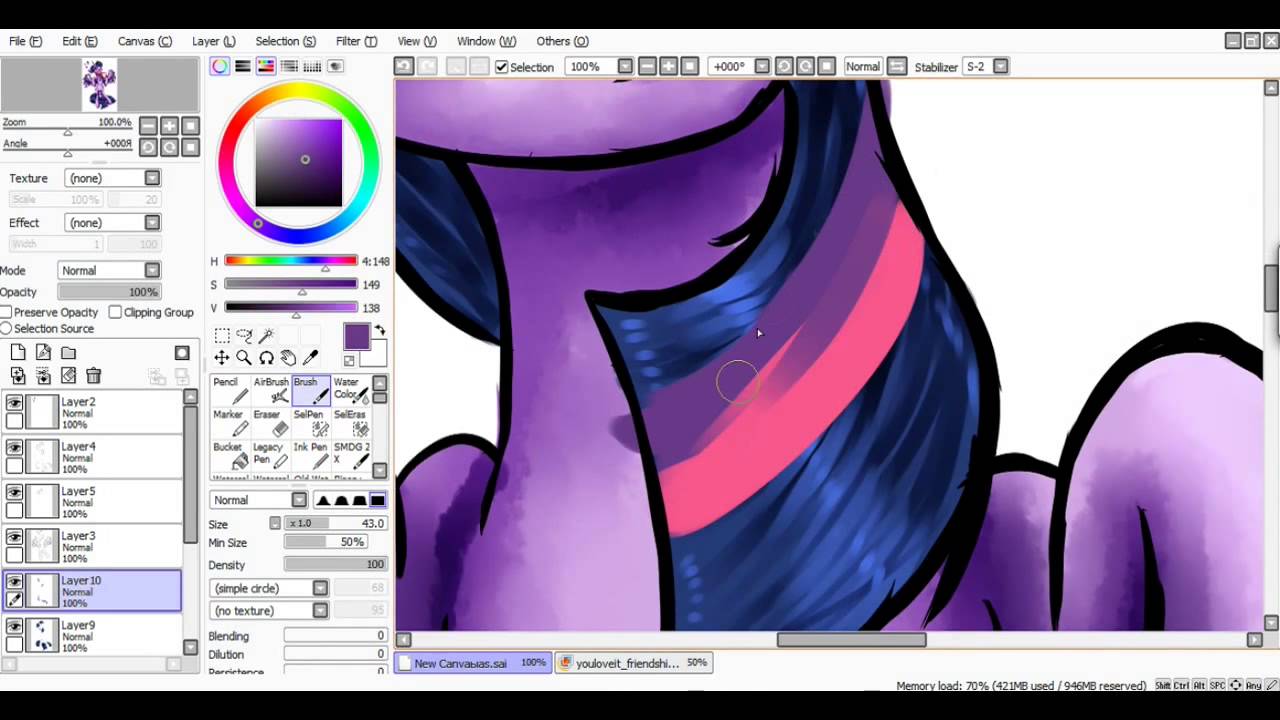
Task: Choose the magic wand tool
Action: tap(266, 336)
